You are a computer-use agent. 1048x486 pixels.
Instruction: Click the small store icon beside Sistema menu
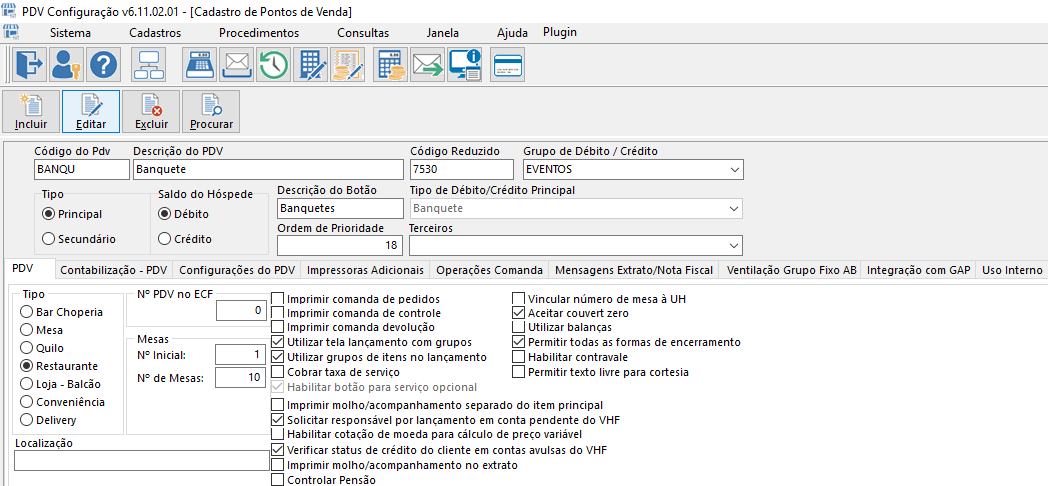[x=11, y=32]
